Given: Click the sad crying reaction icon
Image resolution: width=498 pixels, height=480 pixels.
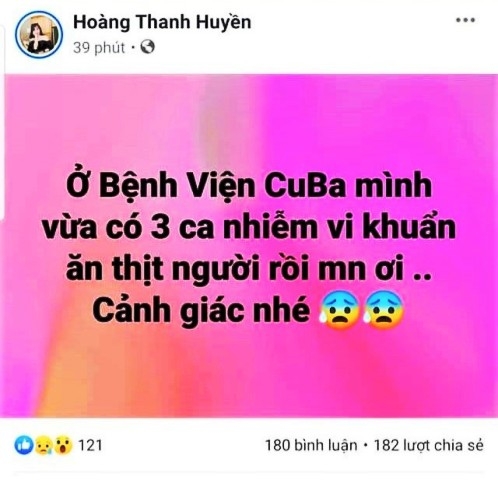Looking at the screenshot, I should tap(43, 446).
